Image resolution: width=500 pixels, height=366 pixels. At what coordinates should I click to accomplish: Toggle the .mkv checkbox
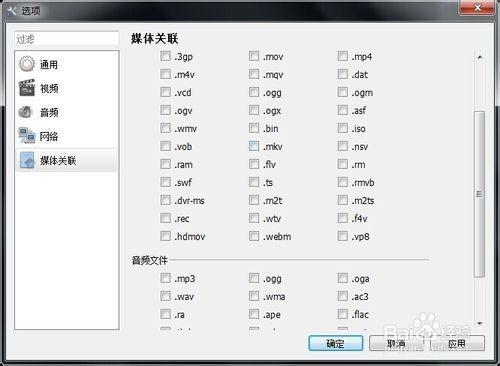click(254, 146)
